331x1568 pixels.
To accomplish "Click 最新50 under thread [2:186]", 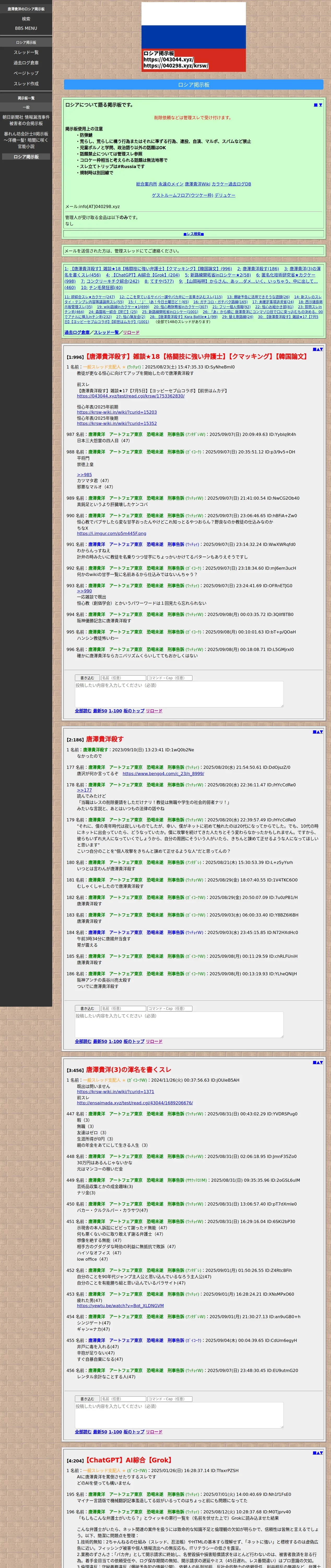I will point(100,1041).
